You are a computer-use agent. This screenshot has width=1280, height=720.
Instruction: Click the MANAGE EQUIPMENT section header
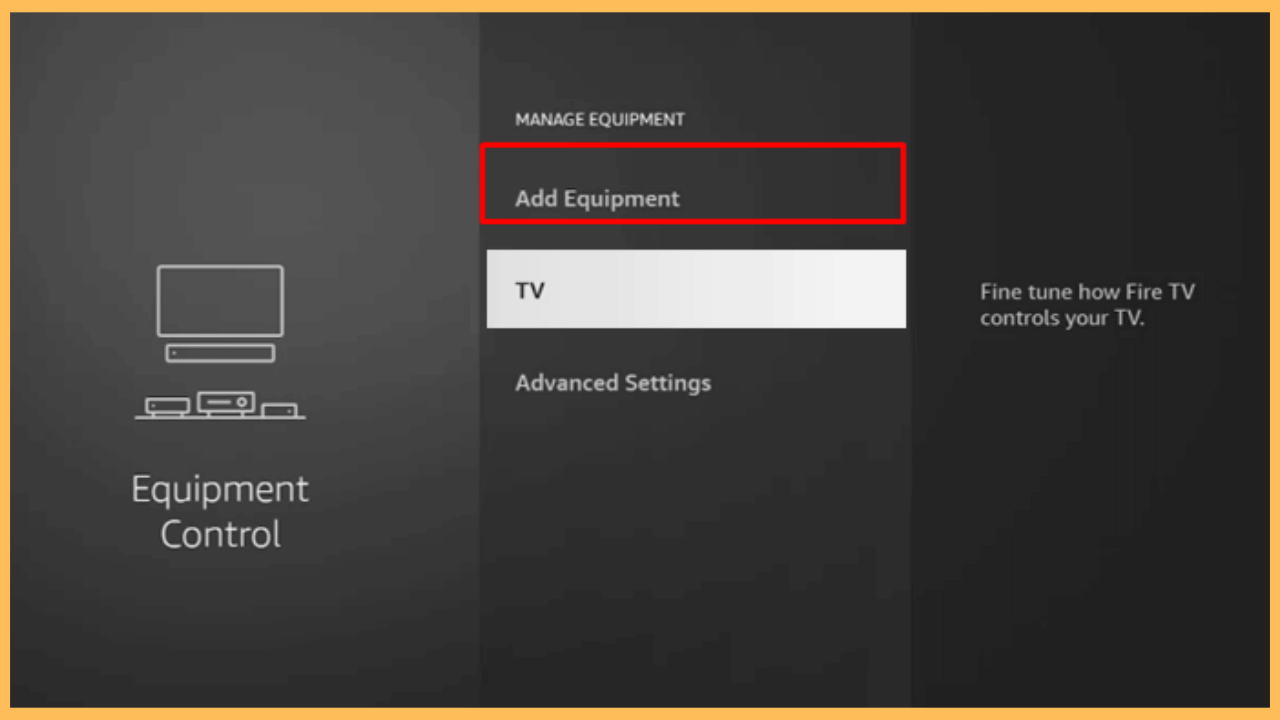[600, 119]
